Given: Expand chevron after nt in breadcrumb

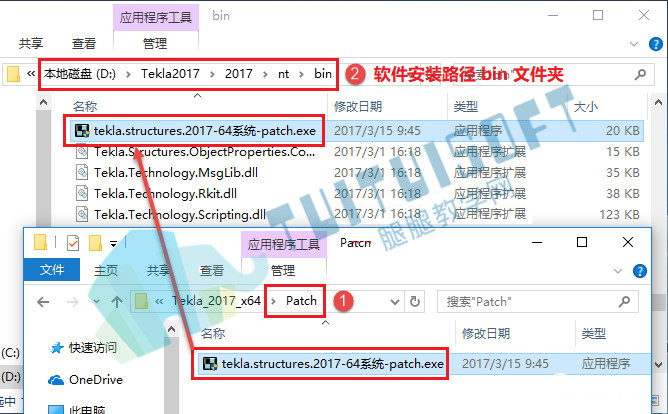Looking at the screenshot, I should coord(301,75).
